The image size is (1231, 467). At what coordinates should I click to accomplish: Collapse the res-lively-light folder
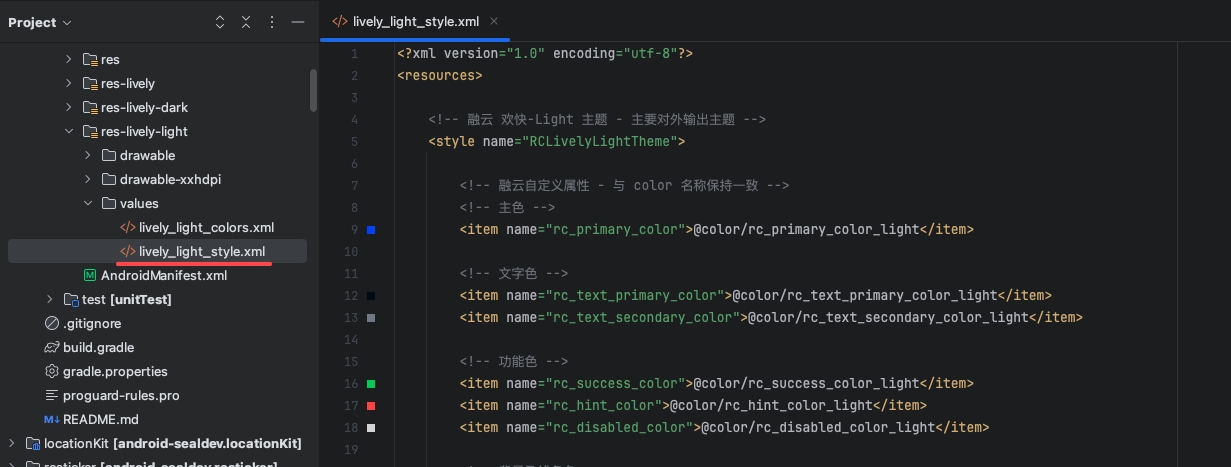(x=69, y=131)
